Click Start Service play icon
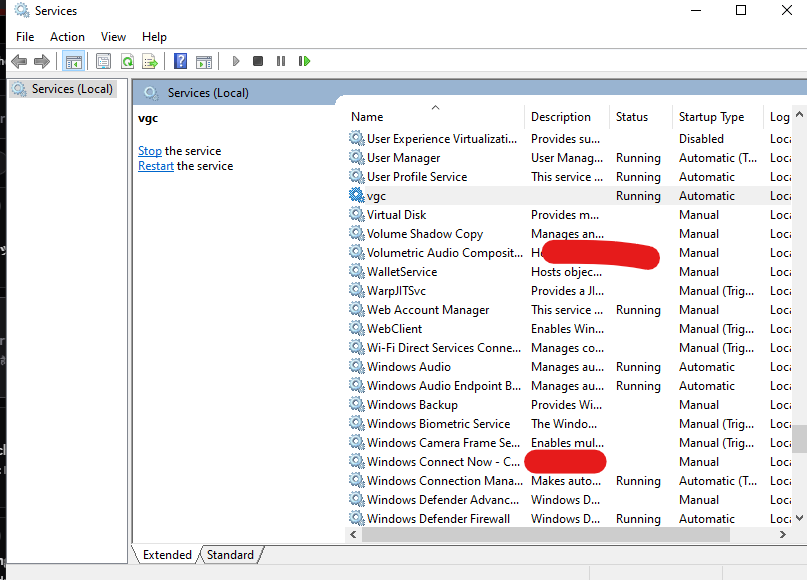 [x=236, y=61]
